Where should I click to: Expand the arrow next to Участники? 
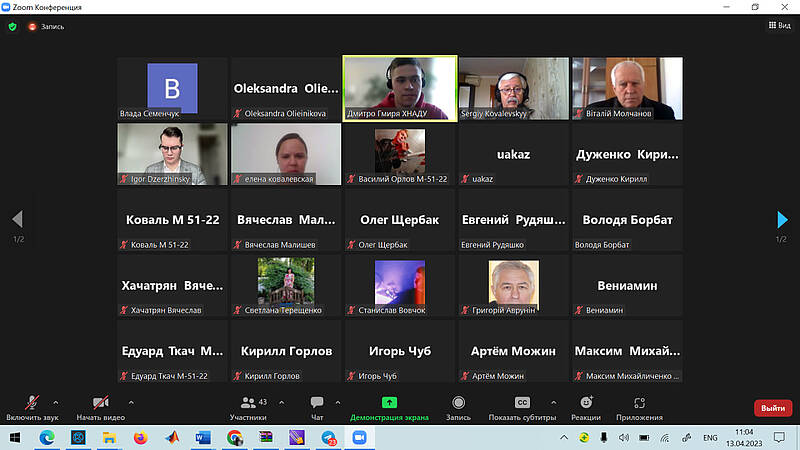coord(281,401)
